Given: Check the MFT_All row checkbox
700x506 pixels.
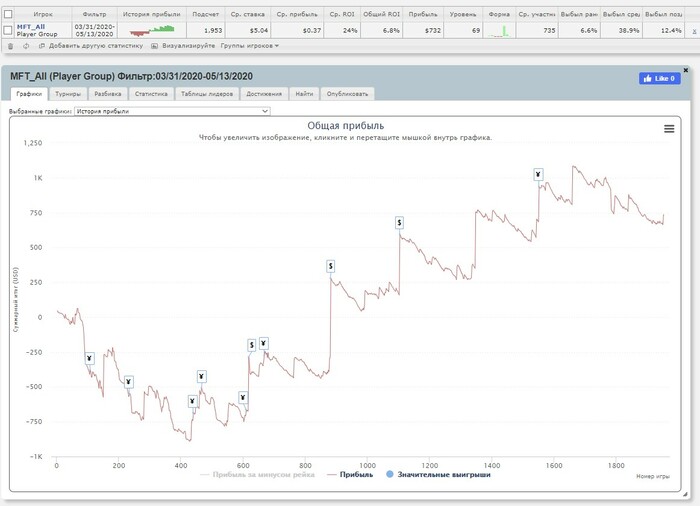Looking at the screenshot, I should pos(8,30).
